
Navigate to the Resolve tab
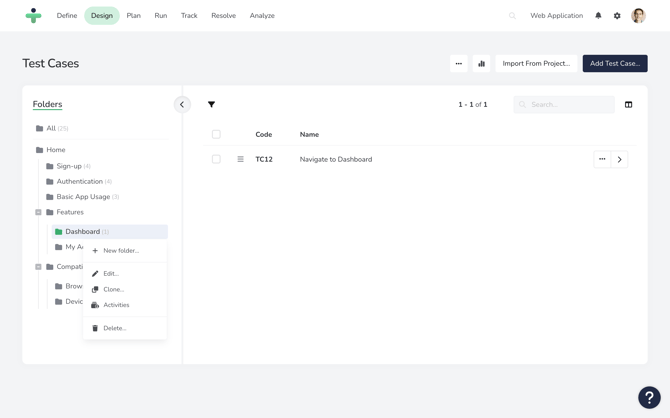point(223,15)
